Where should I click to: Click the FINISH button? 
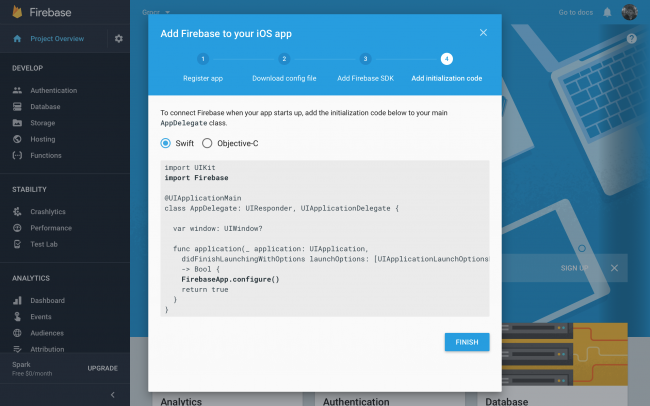coord(467,342)
